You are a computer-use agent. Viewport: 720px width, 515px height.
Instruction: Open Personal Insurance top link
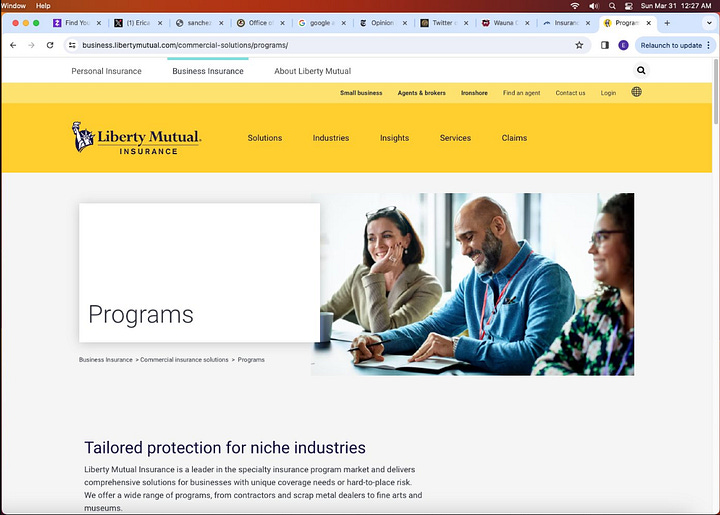107,71
